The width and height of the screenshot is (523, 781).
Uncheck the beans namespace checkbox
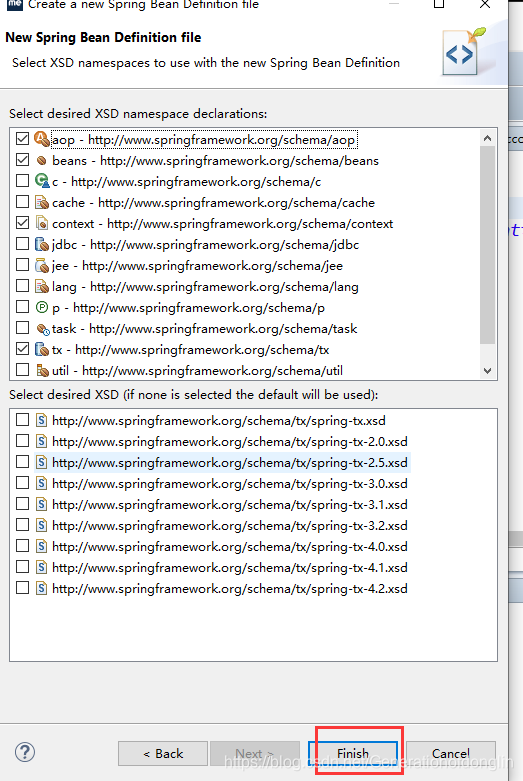tap(22, 159)
